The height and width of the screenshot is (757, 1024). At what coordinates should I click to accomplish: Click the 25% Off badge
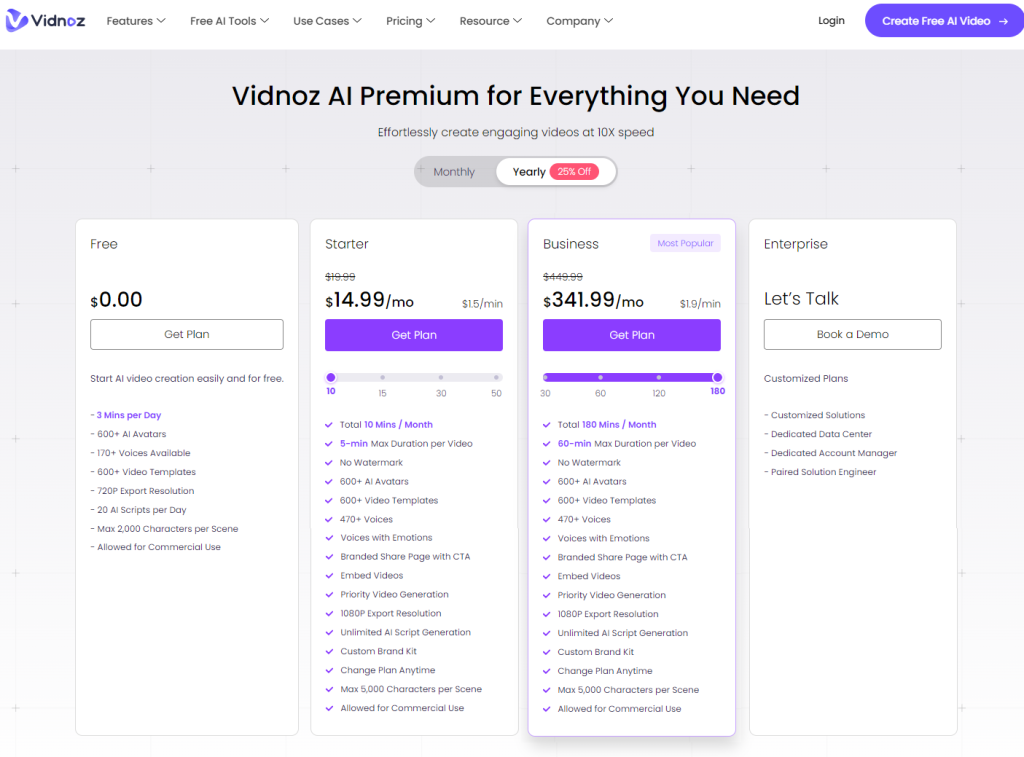pos(574,172)
